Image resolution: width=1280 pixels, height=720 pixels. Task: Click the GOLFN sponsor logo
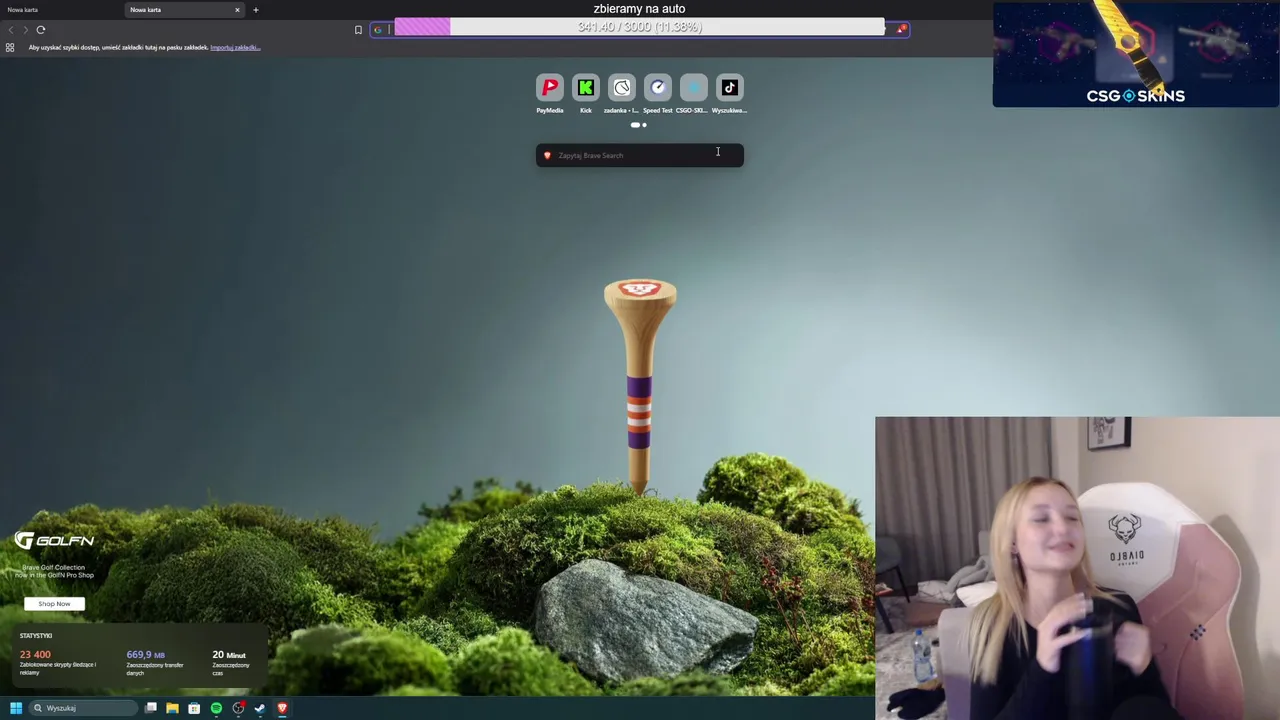point(54,541)
